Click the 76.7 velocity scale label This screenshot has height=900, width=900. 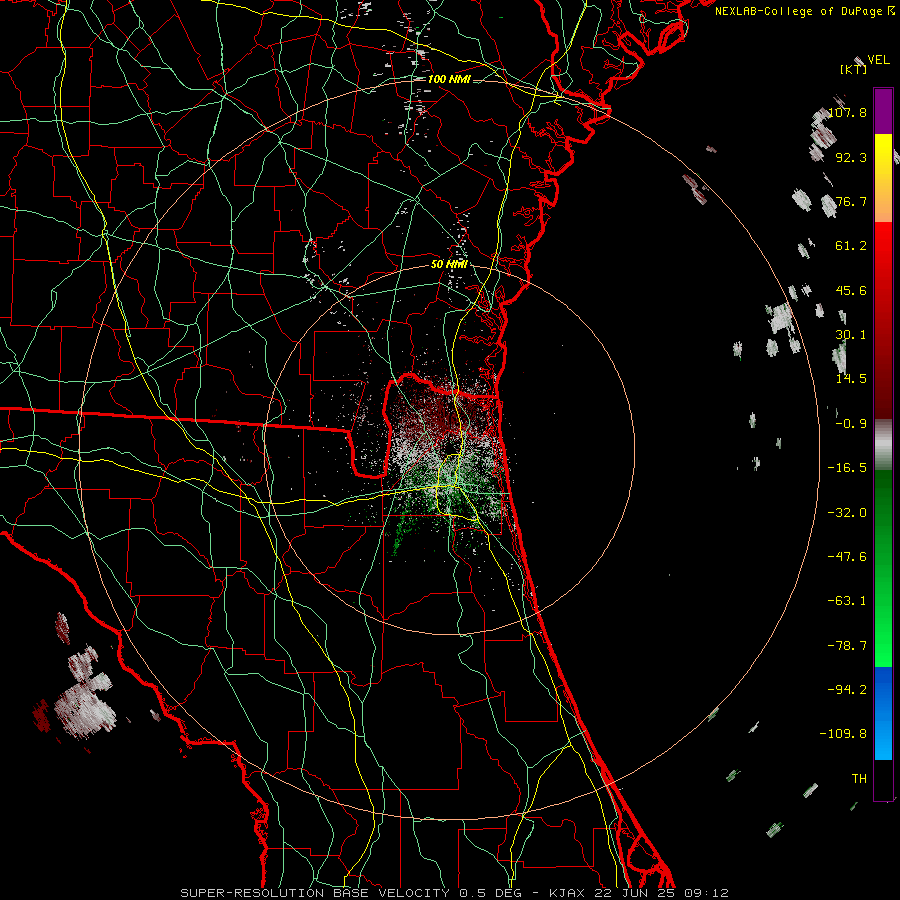pyautogui.click(x=851, y=201)
